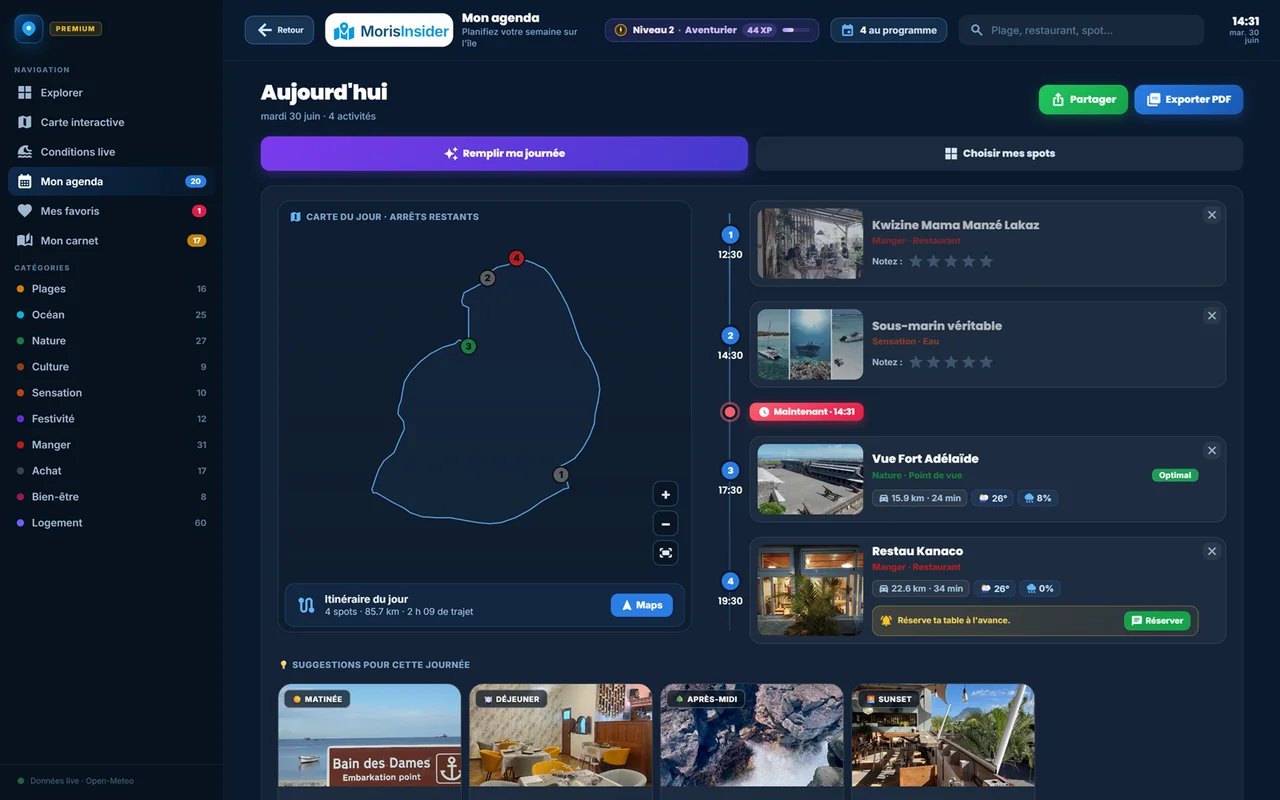1280x800 pixels.
Task: Zoom out on the day map
Action: coord(666,523)
